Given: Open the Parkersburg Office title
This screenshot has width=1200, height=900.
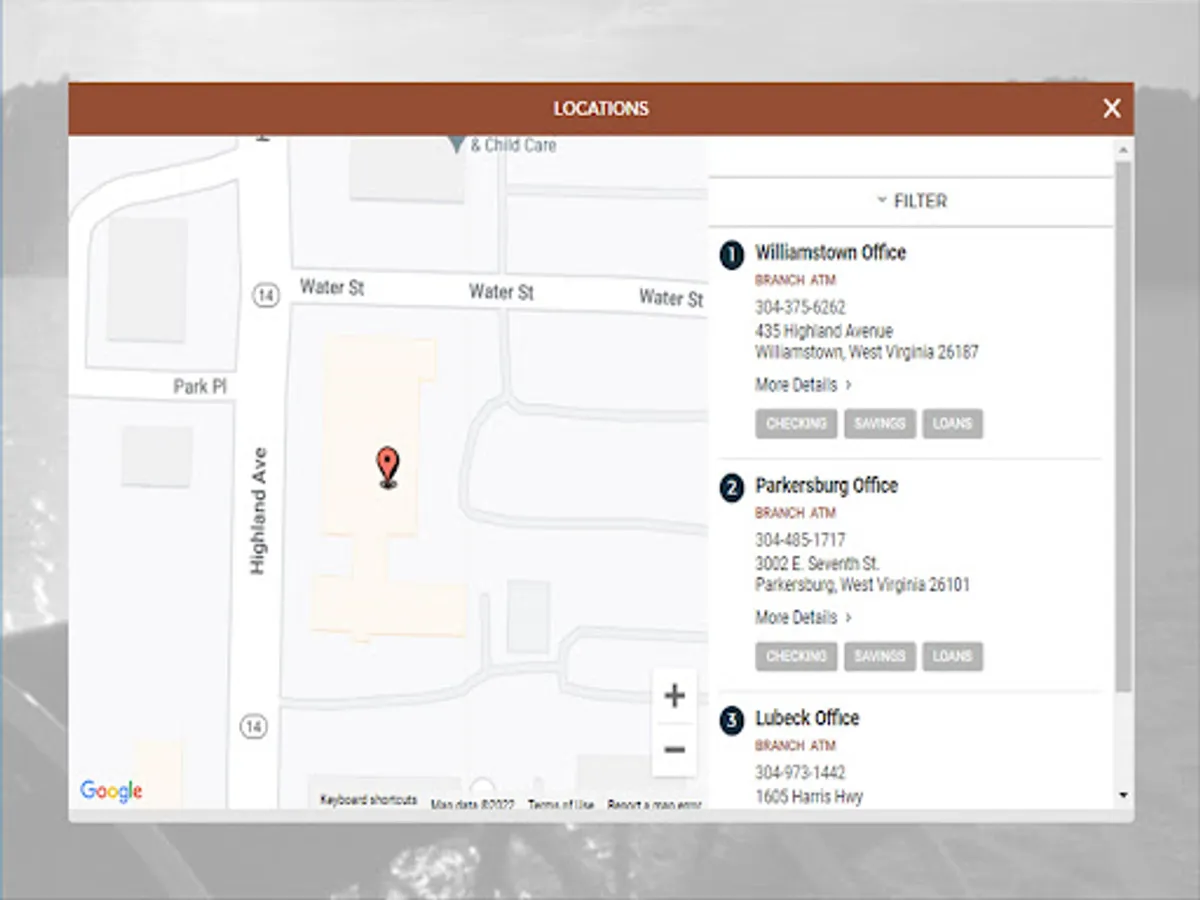Looking at the screenshot, I should pyautogui.click(x=826, y=486).
